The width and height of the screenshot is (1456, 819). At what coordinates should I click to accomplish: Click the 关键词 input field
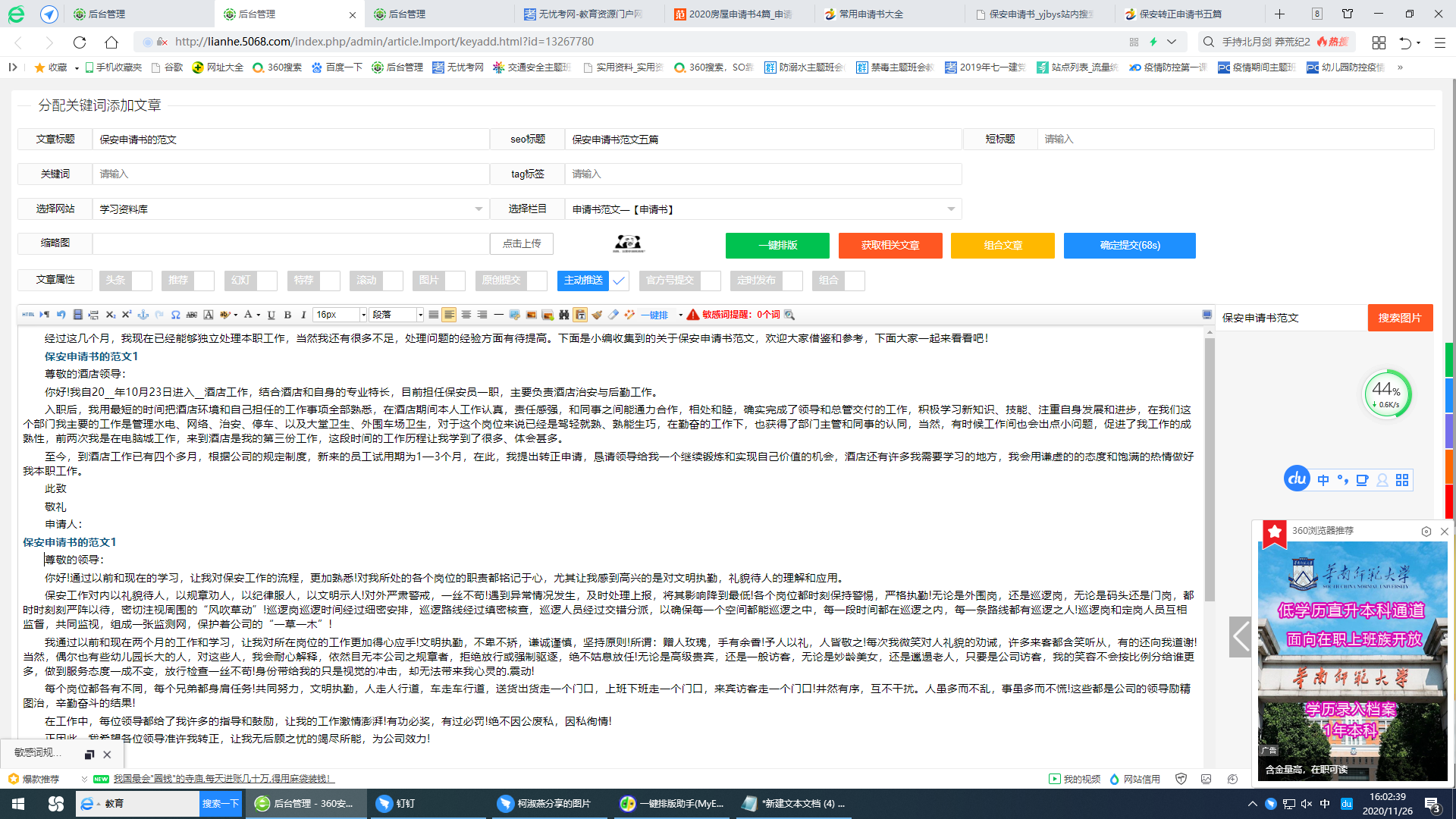click(290, 174)
